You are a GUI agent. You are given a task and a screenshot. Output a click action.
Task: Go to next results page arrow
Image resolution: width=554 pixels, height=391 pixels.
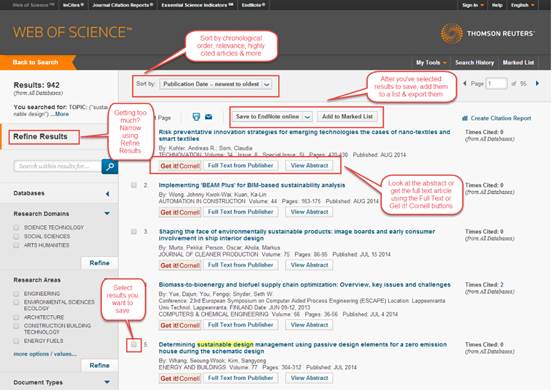tap(537, 84)
